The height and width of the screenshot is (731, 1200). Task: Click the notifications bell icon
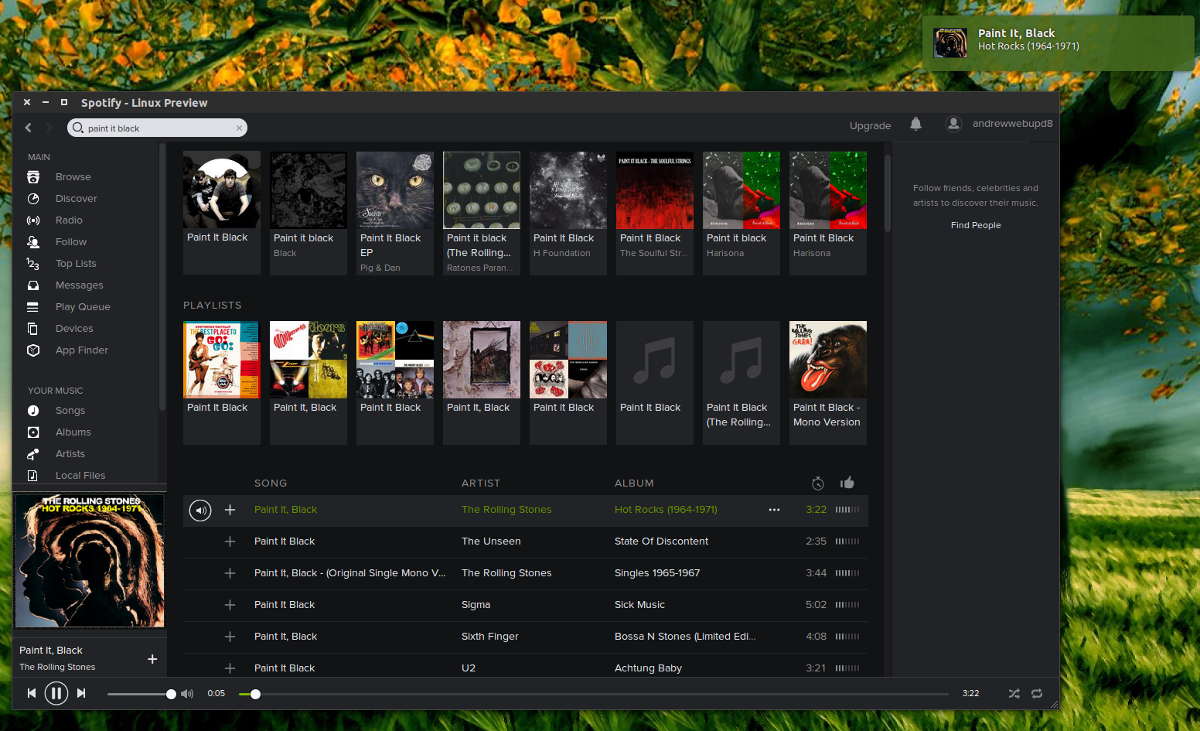point(916,124)
